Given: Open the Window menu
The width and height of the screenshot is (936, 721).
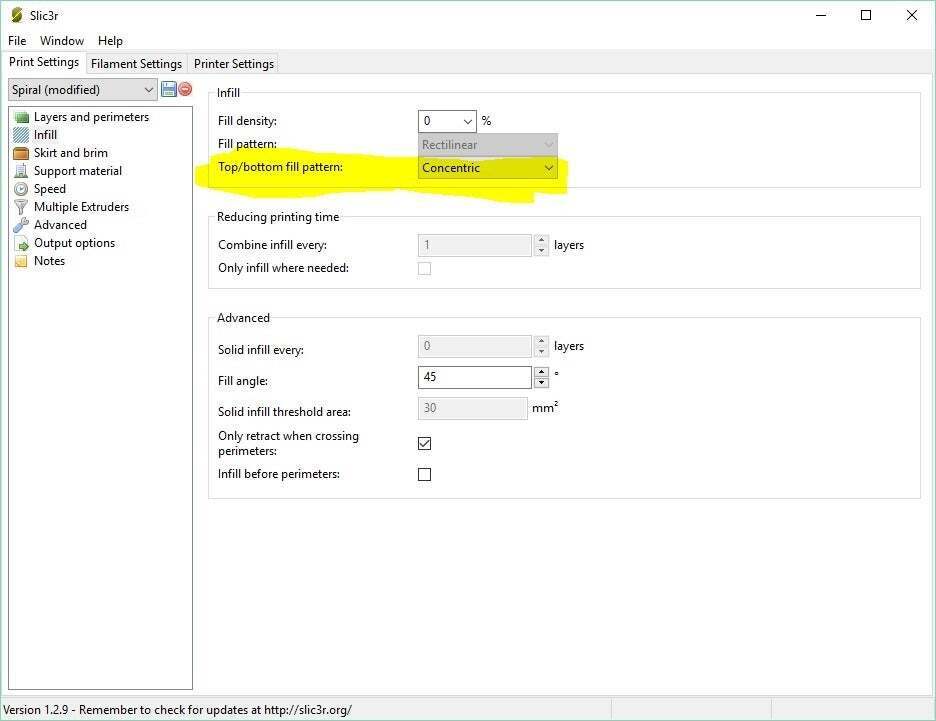Looking at the screenshot, I should (61, 41).
